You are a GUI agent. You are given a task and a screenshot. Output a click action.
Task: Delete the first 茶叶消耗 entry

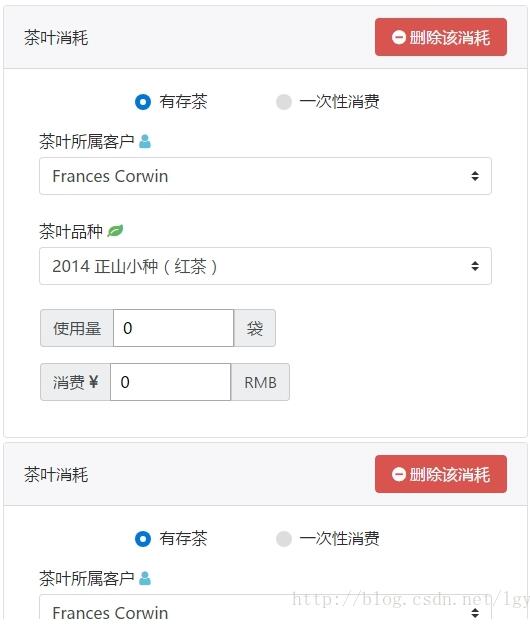click(441, 37)
